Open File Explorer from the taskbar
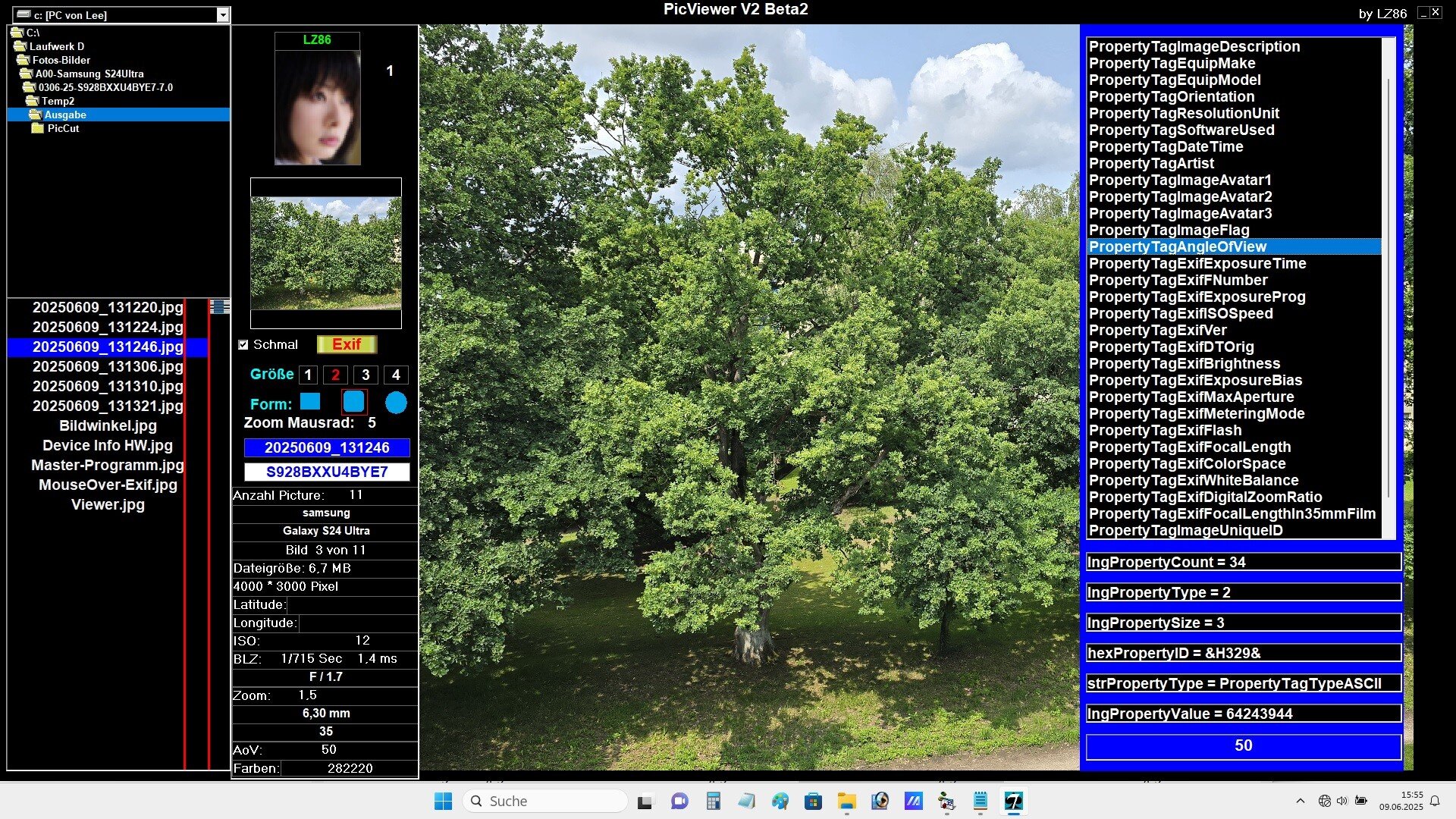The width and height of the screenshot is (1456, 819). click(846, 801)
